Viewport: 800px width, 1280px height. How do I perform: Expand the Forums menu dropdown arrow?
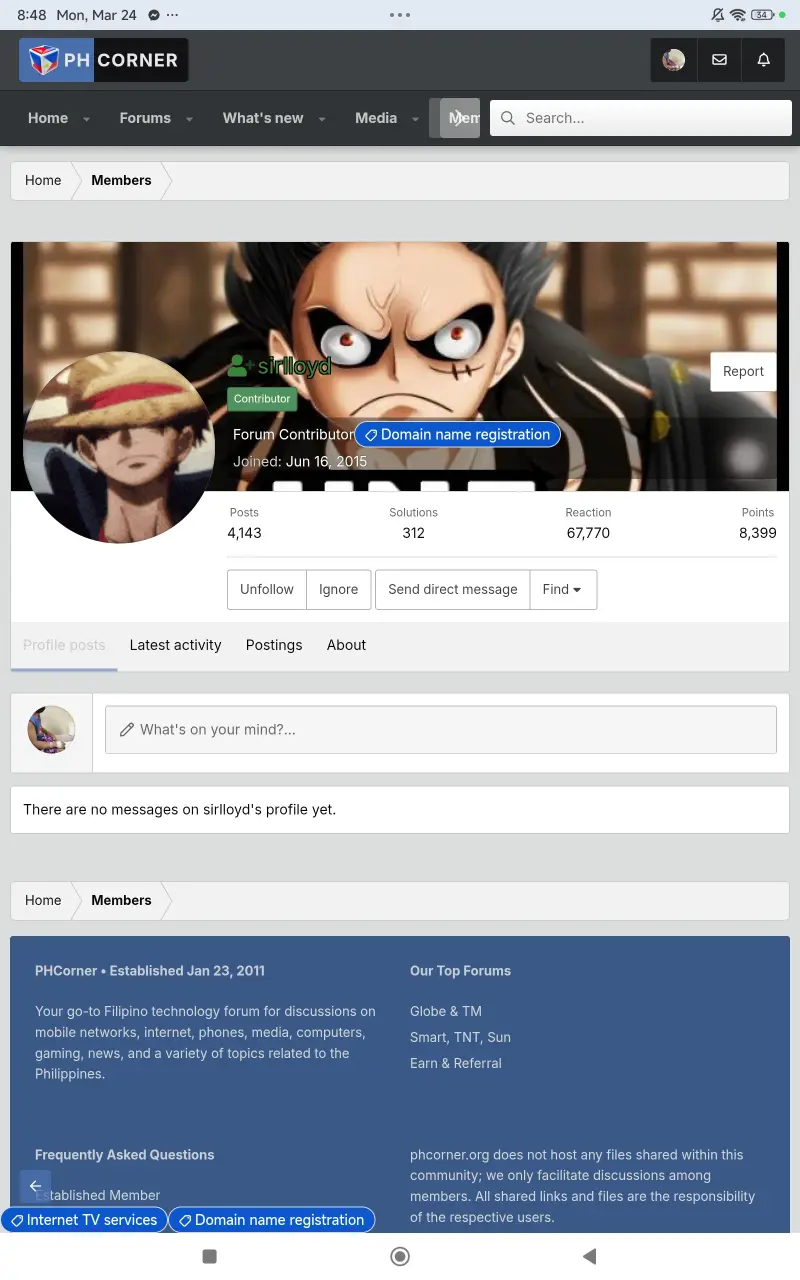pyautogui.click(x=189, y=119)
